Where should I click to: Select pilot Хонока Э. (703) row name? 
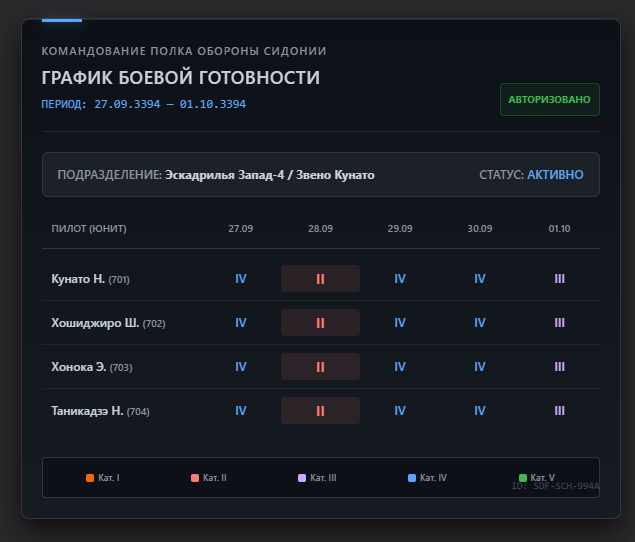coord(92,367)
